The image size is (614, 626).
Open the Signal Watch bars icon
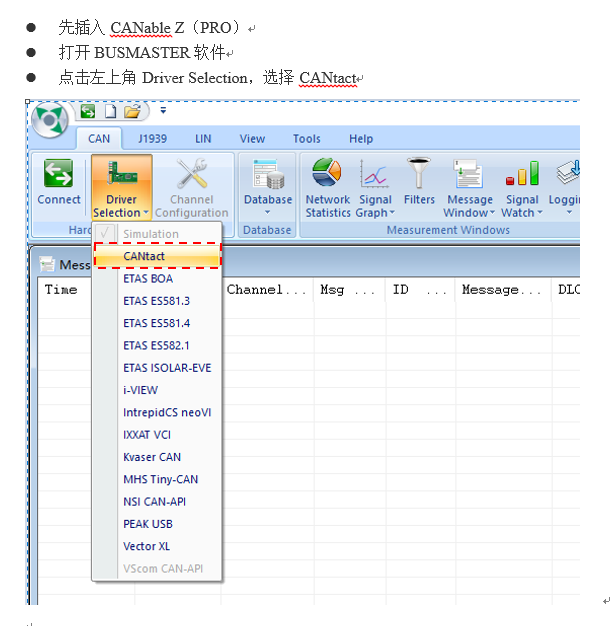click(522, 173)
